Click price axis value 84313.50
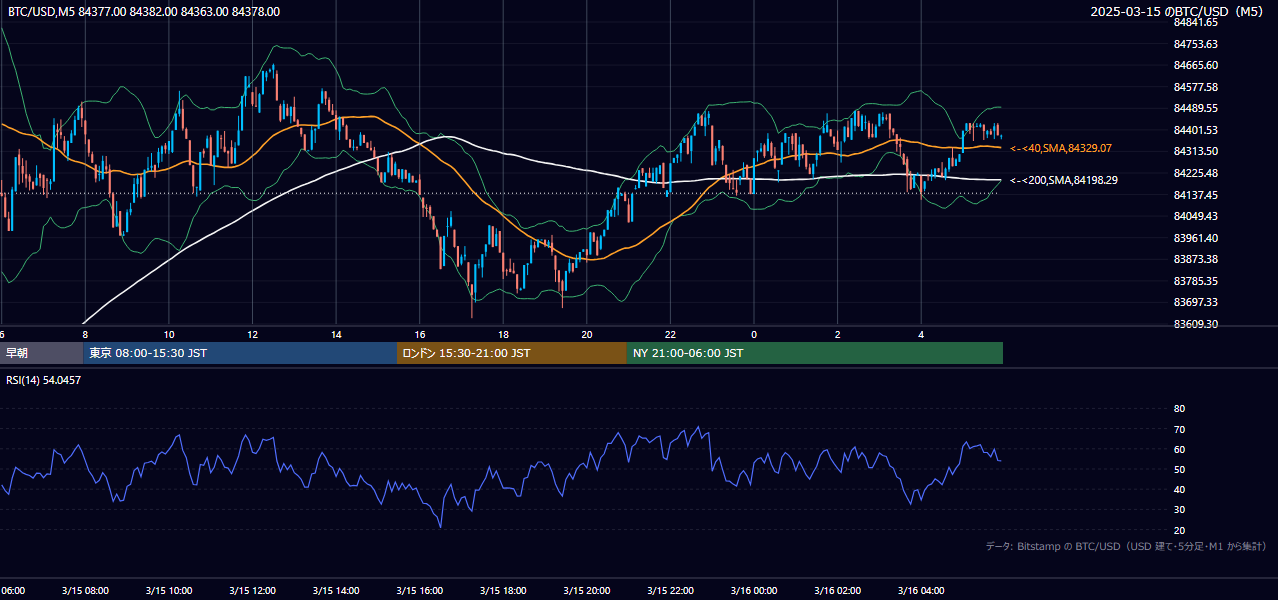Screen dimensions: 1278x600 pyautogui.click(x=1195, y=151)
